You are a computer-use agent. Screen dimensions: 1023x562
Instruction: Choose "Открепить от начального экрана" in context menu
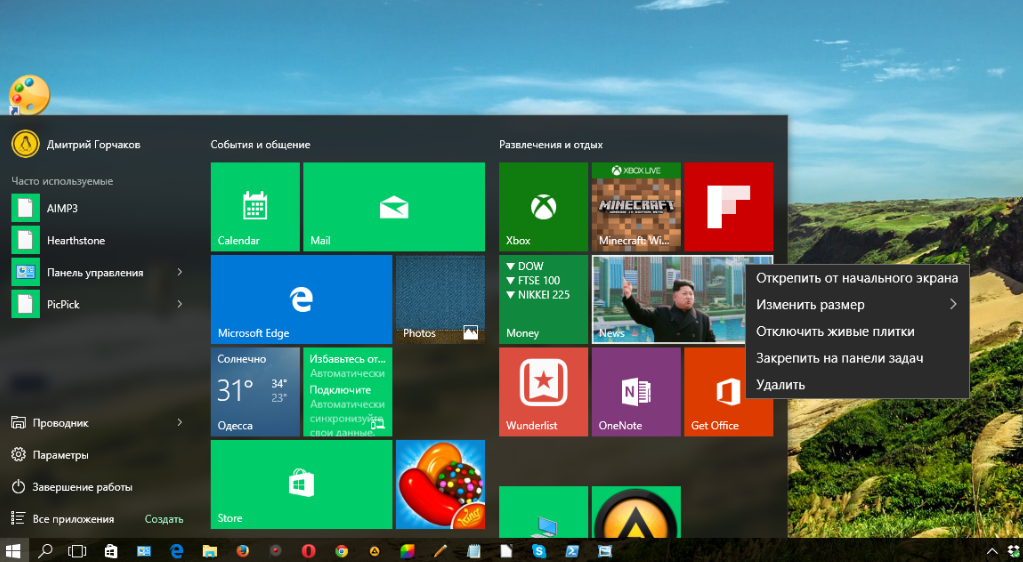pyautogui.click(x=856, y=278)
